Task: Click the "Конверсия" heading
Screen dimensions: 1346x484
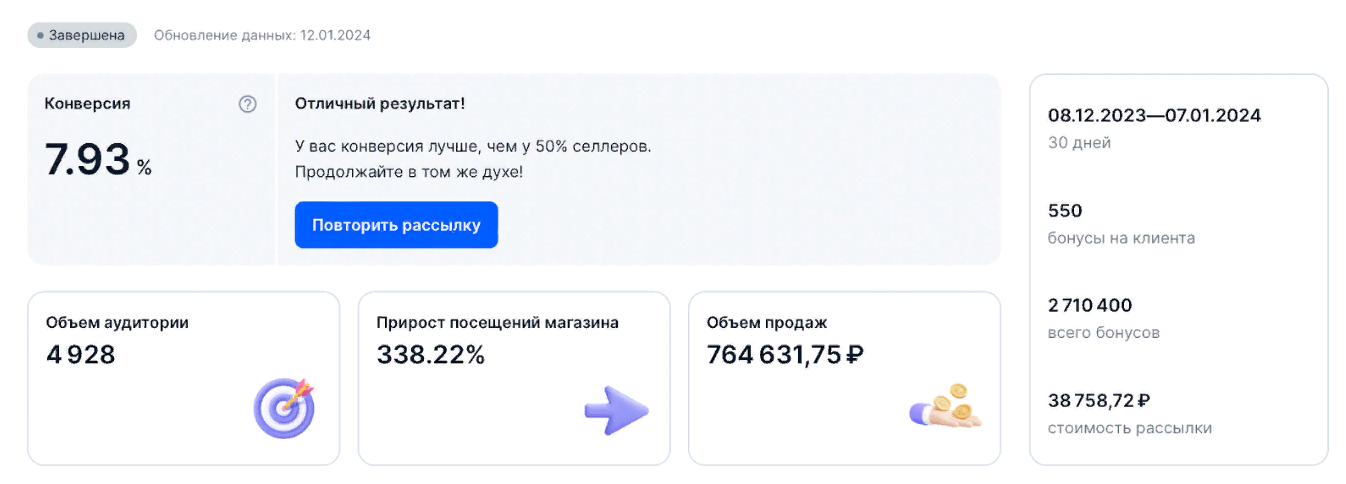Action: point(87,103)
